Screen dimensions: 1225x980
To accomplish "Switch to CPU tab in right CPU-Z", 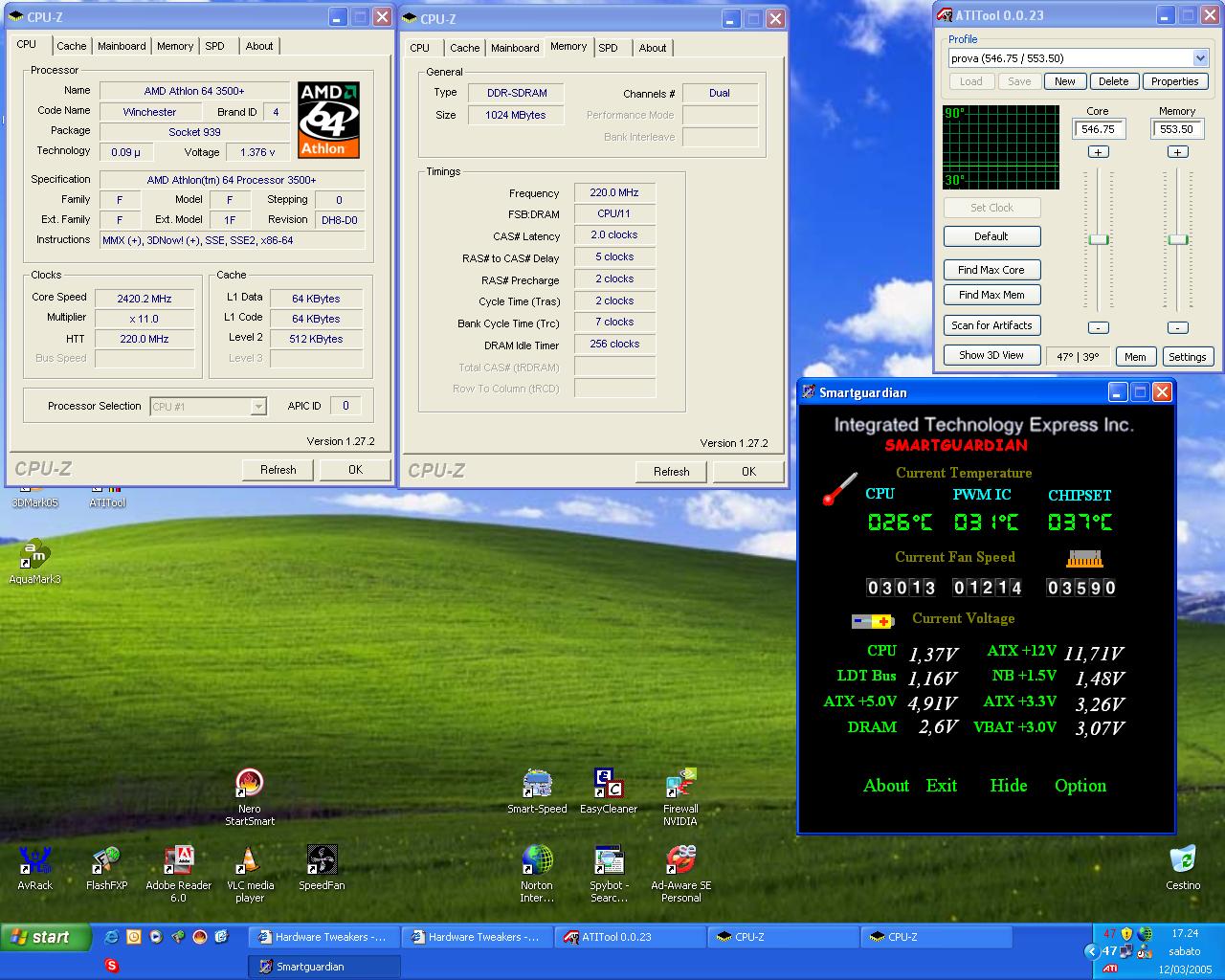I will click(x=420, y=48).
